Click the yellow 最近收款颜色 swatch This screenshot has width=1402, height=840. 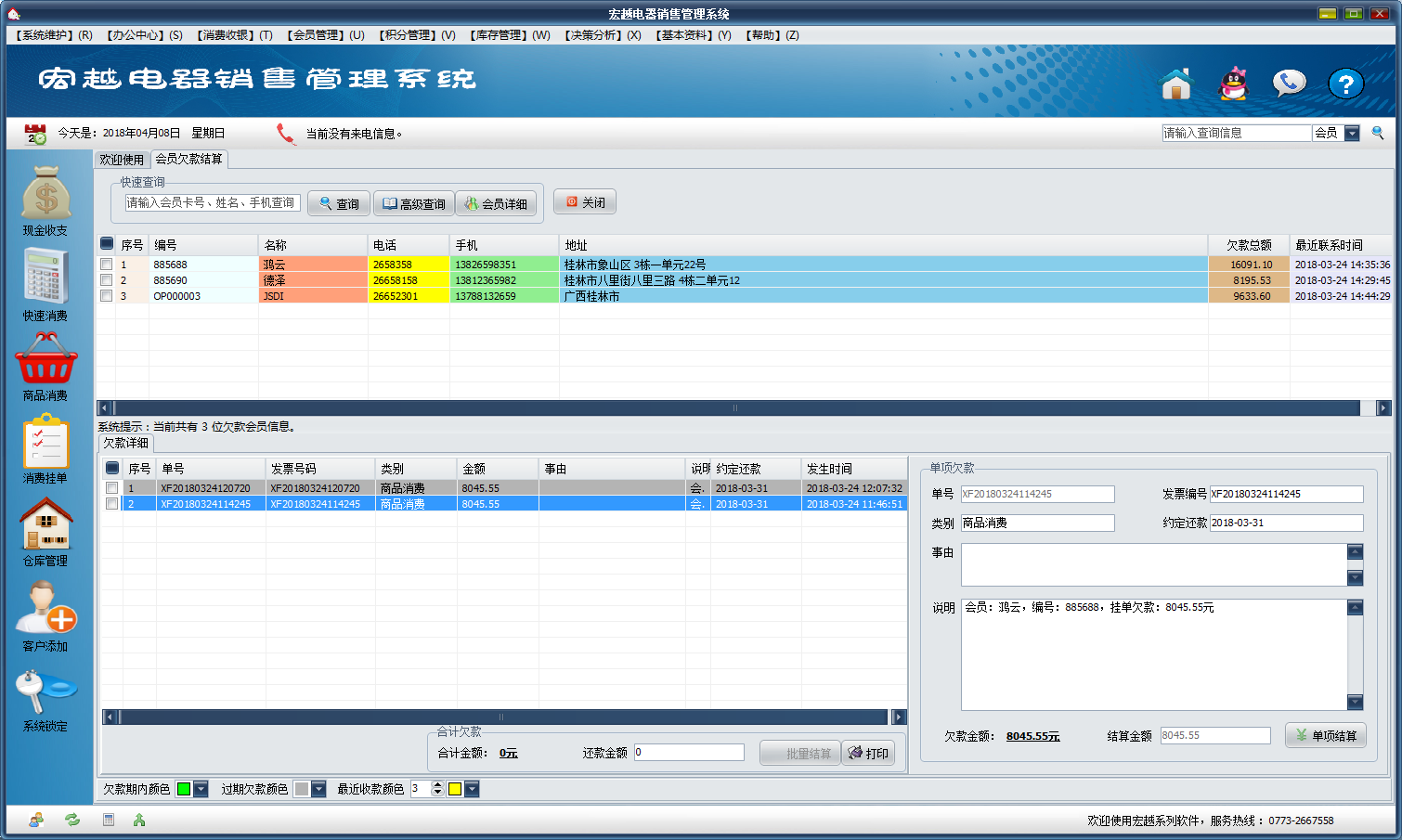(455, 790)
